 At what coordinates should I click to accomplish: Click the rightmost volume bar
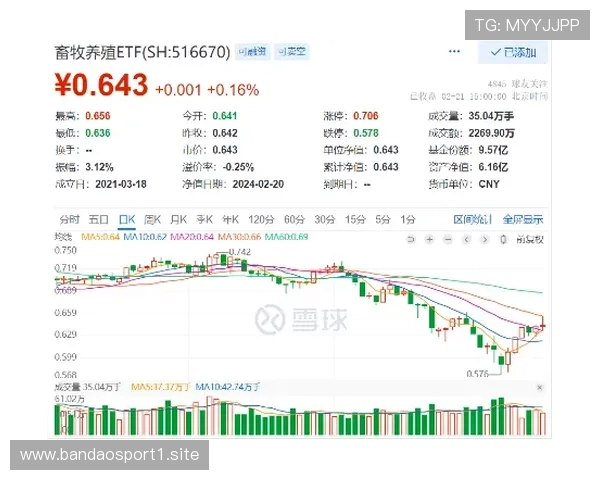tap(543, 423)
